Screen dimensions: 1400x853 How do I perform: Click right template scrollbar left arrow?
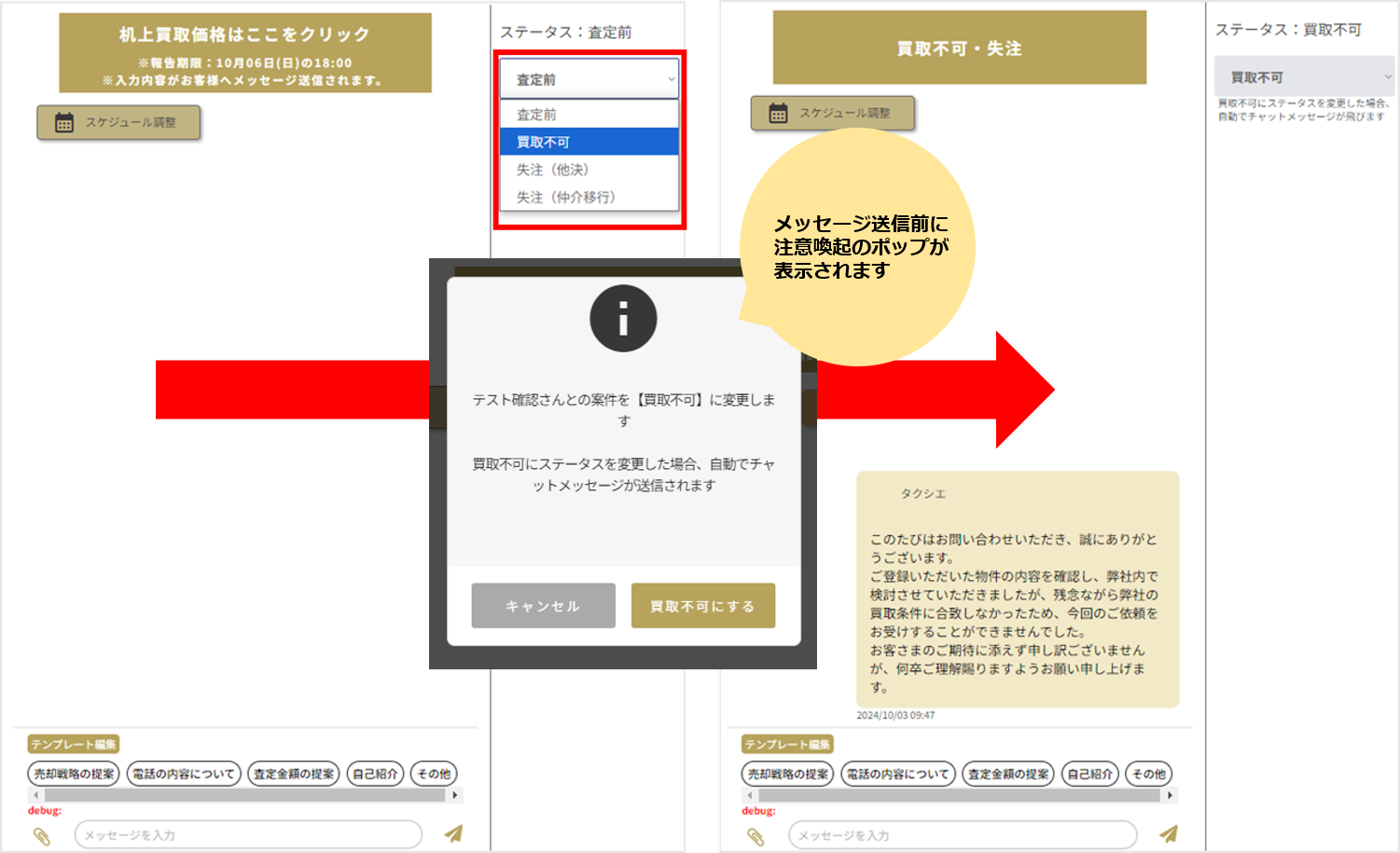click(750, 795)
